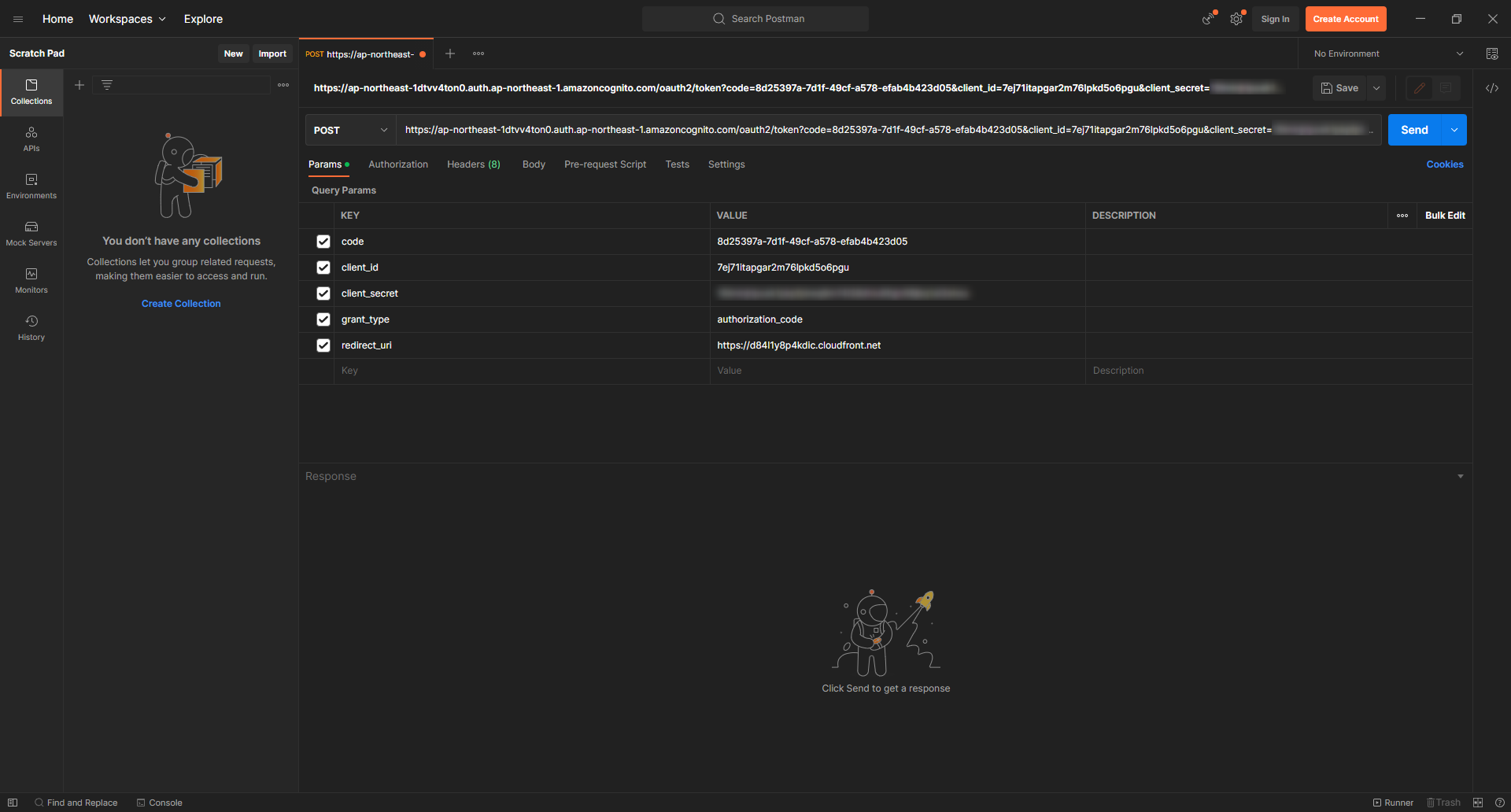Toggle the two-pane view icon in the status bar
The image size is (1511, 812).
coord(1478,803)
